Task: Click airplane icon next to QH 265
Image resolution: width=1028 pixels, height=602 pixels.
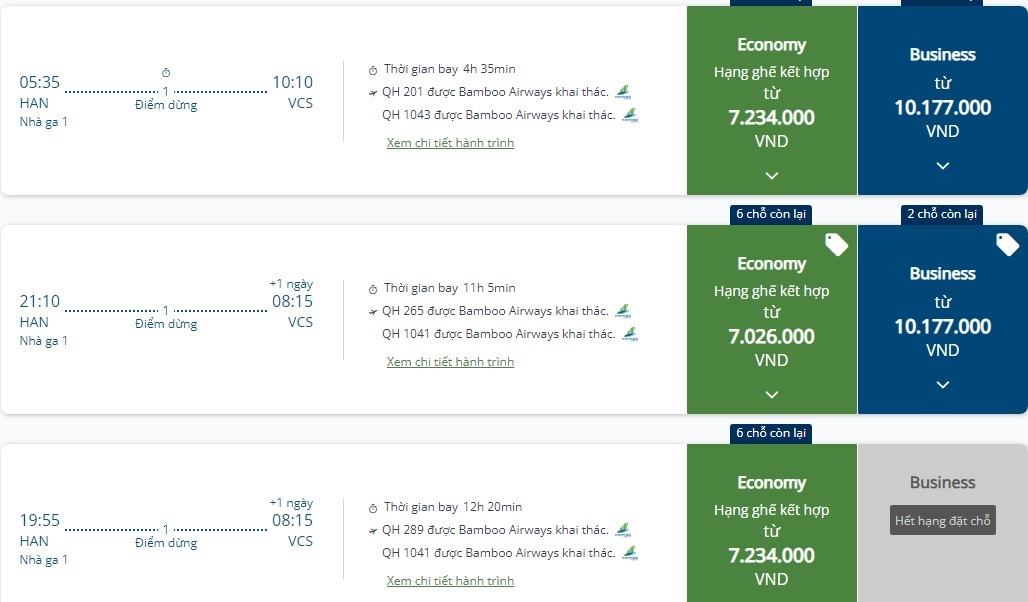Action: coord(373,311)
